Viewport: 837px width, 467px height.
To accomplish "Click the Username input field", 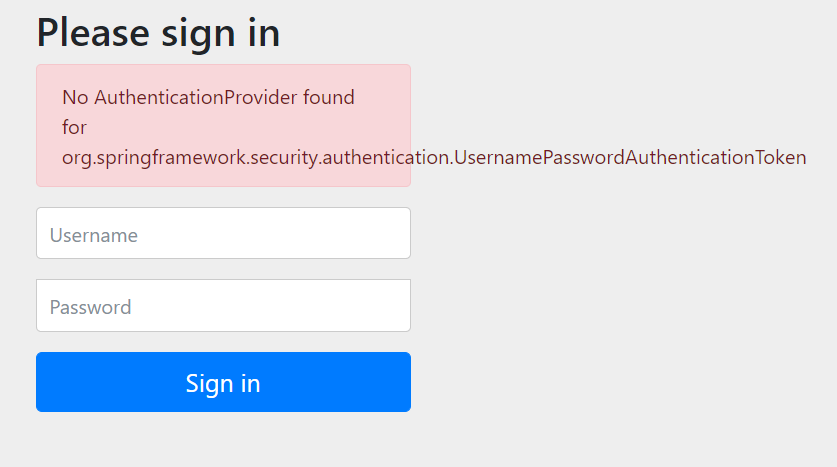I will (223, 233).
